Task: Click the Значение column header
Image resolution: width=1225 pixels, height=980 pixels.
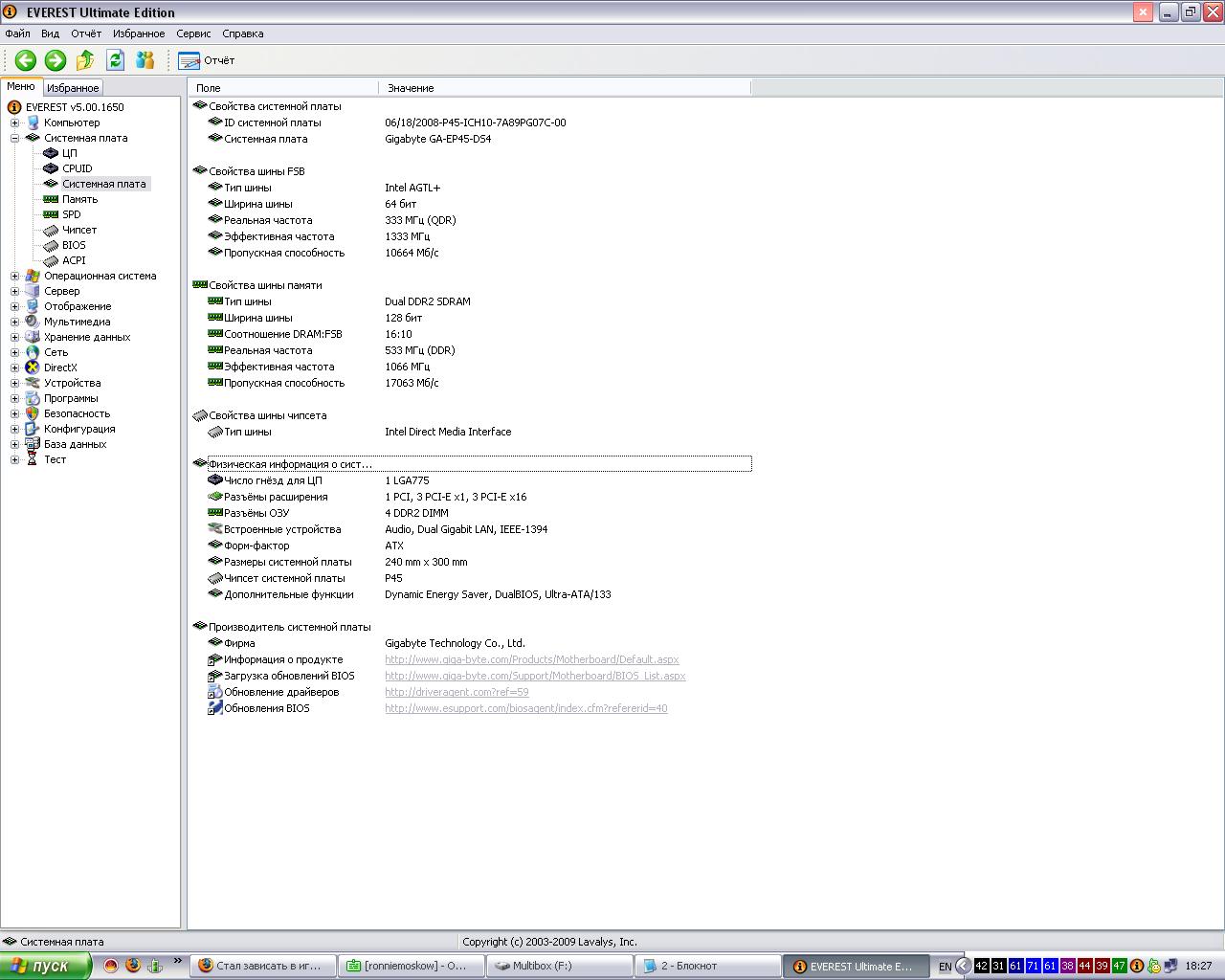Action: click(565, 88)
